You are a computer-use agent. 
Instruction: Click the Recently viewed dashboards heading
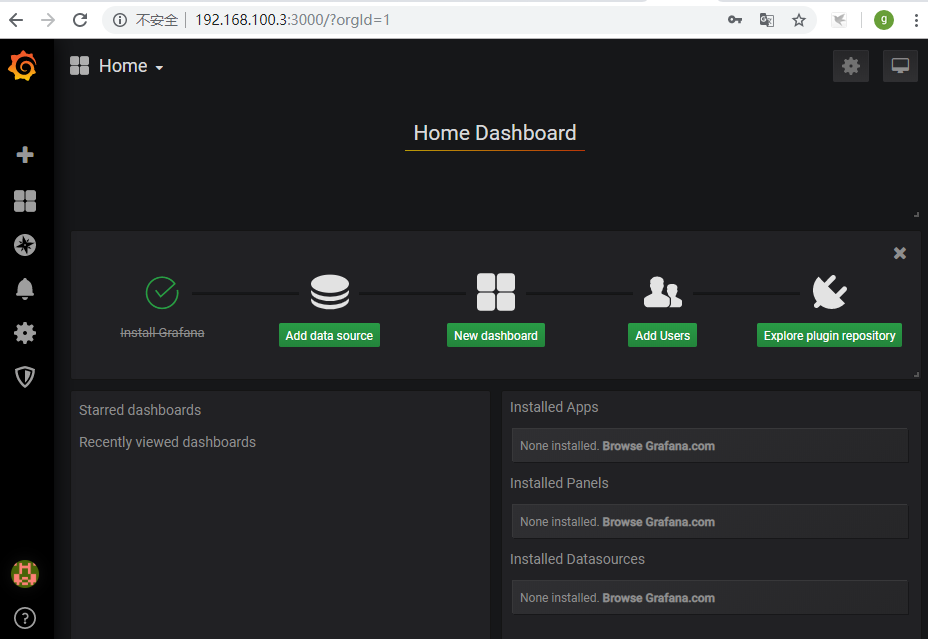coord(167,442)
